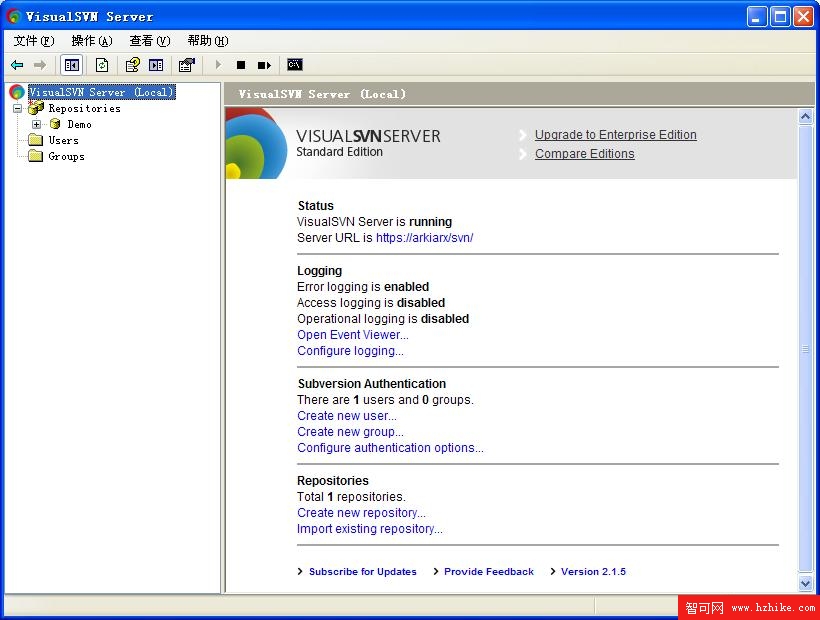Click the VisualSVN logo in title bar
This screenshot has height=620, width=820.
(x=14, y=16)
